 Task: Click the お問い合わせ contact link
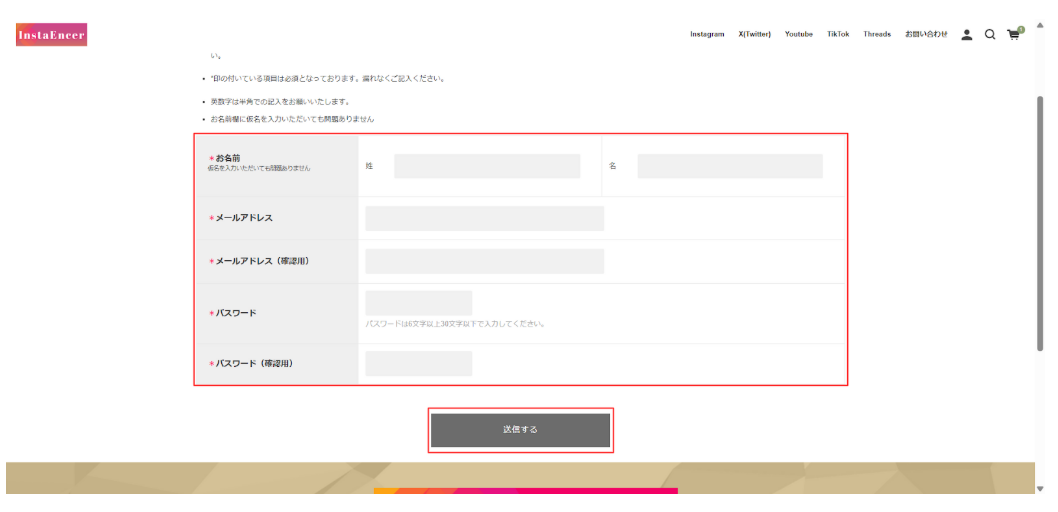point(926,35)
